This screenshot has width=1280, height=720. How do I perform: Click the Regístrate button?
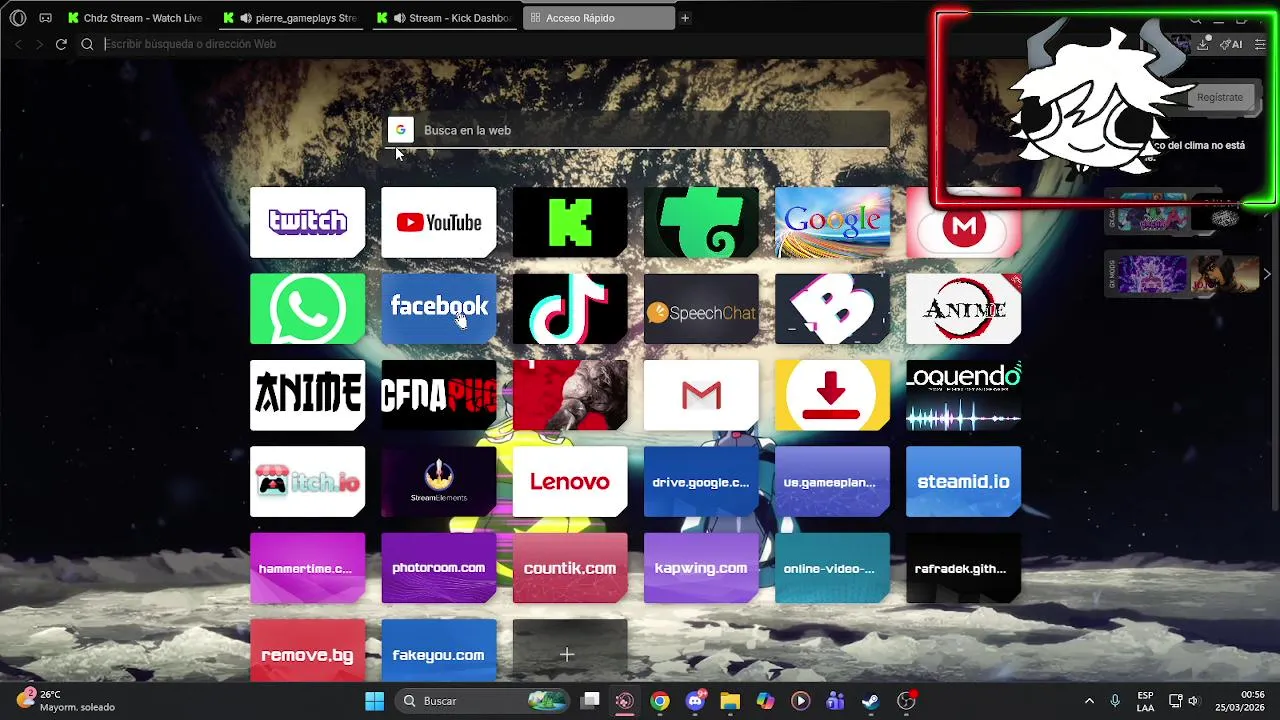coord(1220,97)
